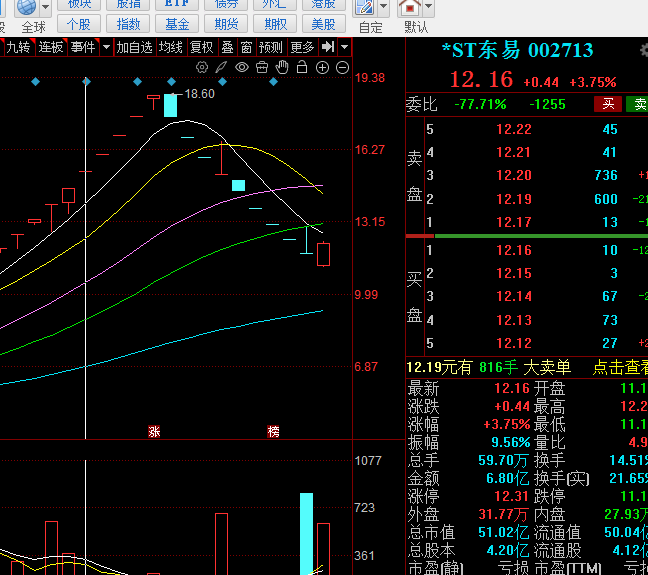Open the toolbox icon in chart toolbar

(x=262, y=67)
